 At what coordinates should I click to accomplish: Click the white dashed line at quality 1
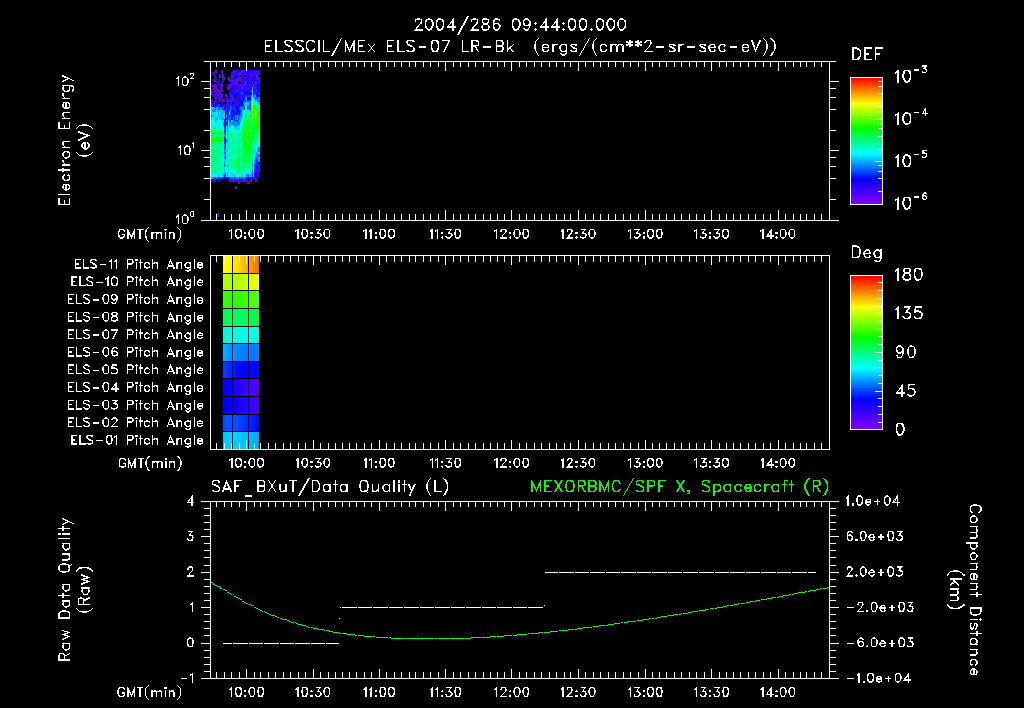coord(442,607)
